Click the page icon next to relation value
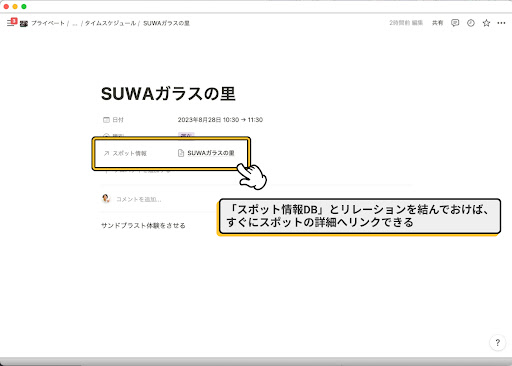 181,153
